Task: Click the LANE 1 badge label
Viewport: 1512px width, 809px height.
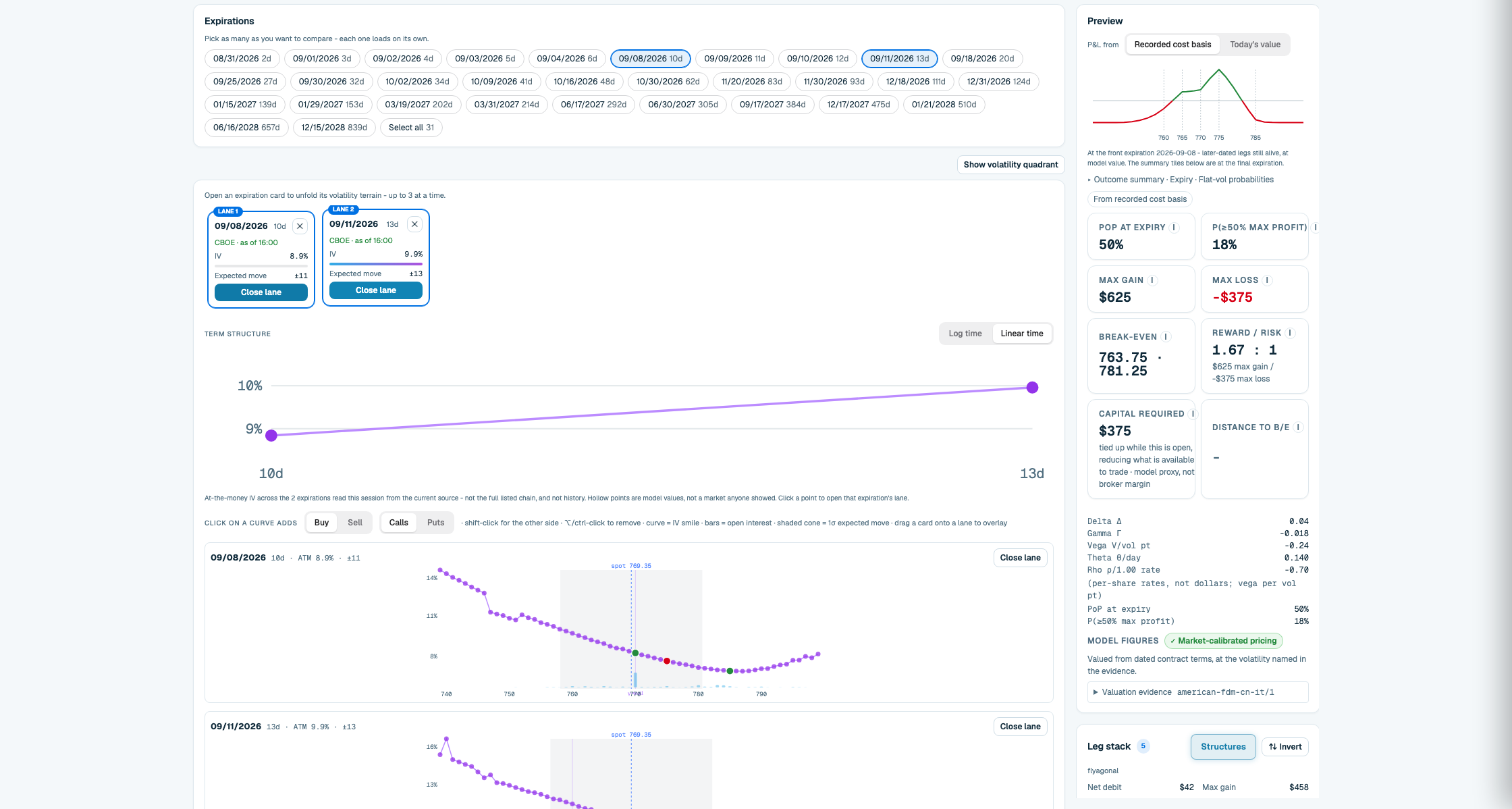Action: (228, 211)
